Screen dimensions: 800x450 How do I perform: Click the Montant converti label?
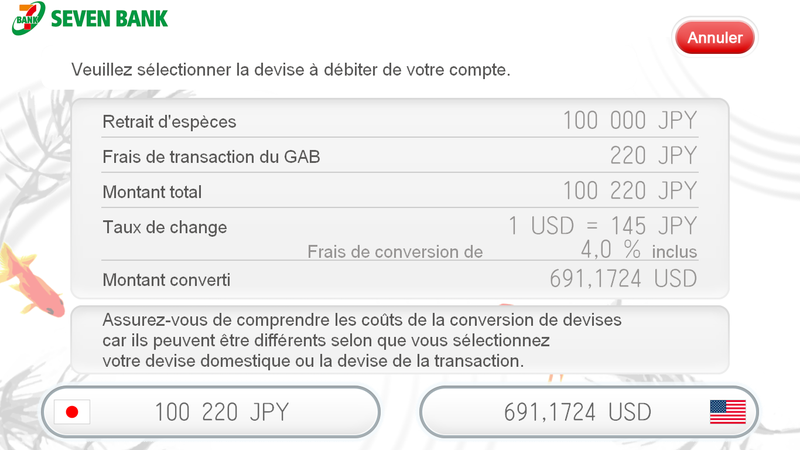coord(166,280)
